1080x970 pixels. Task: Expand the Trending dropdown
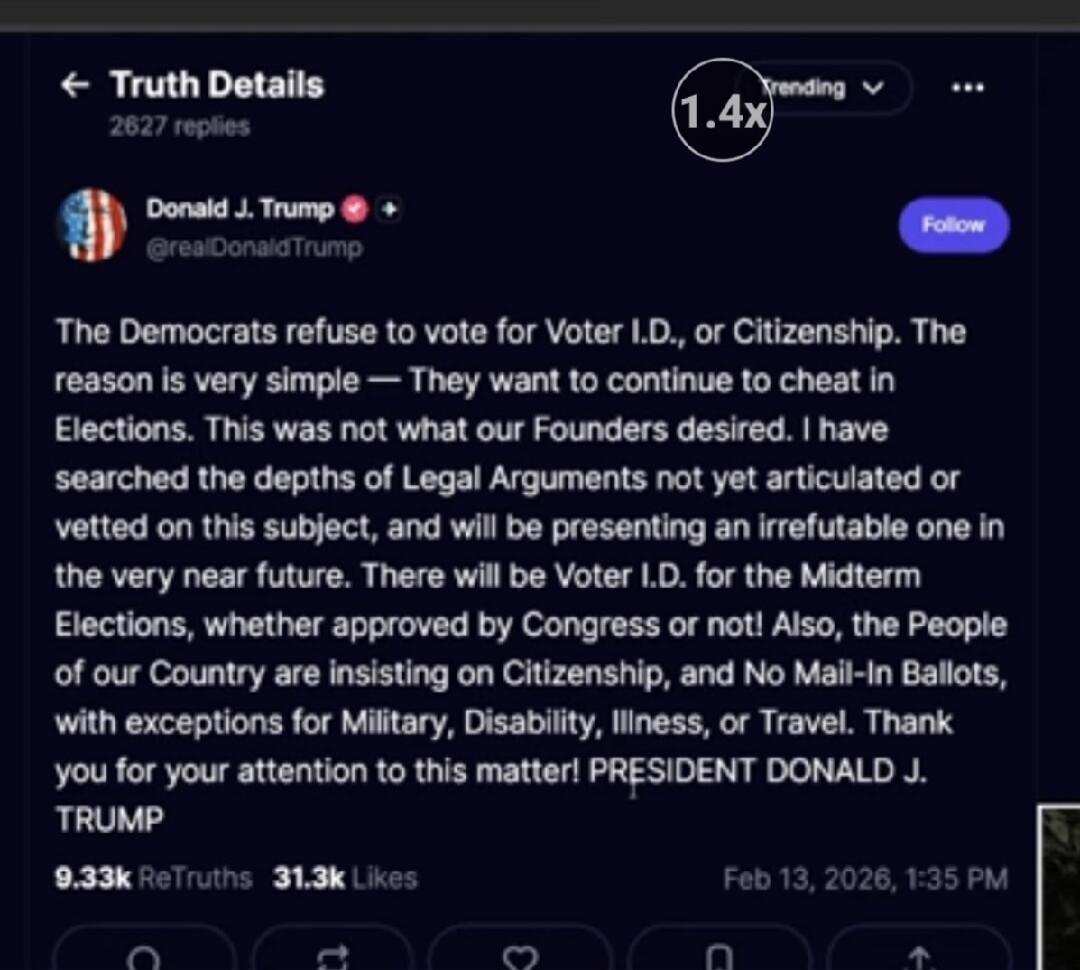828,88
